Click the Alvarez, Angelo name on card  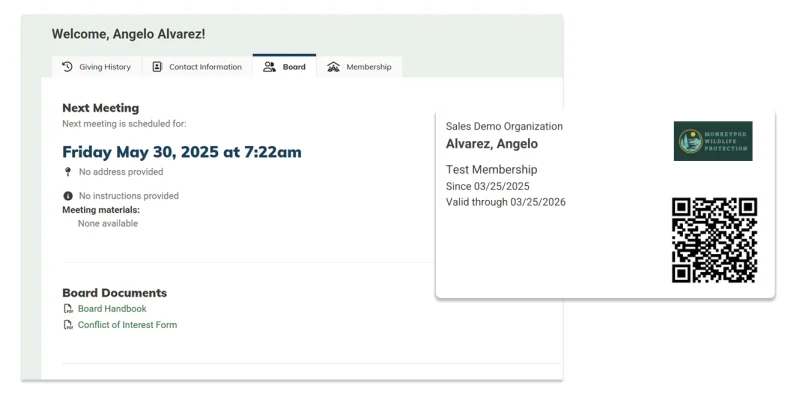[492, 144]
